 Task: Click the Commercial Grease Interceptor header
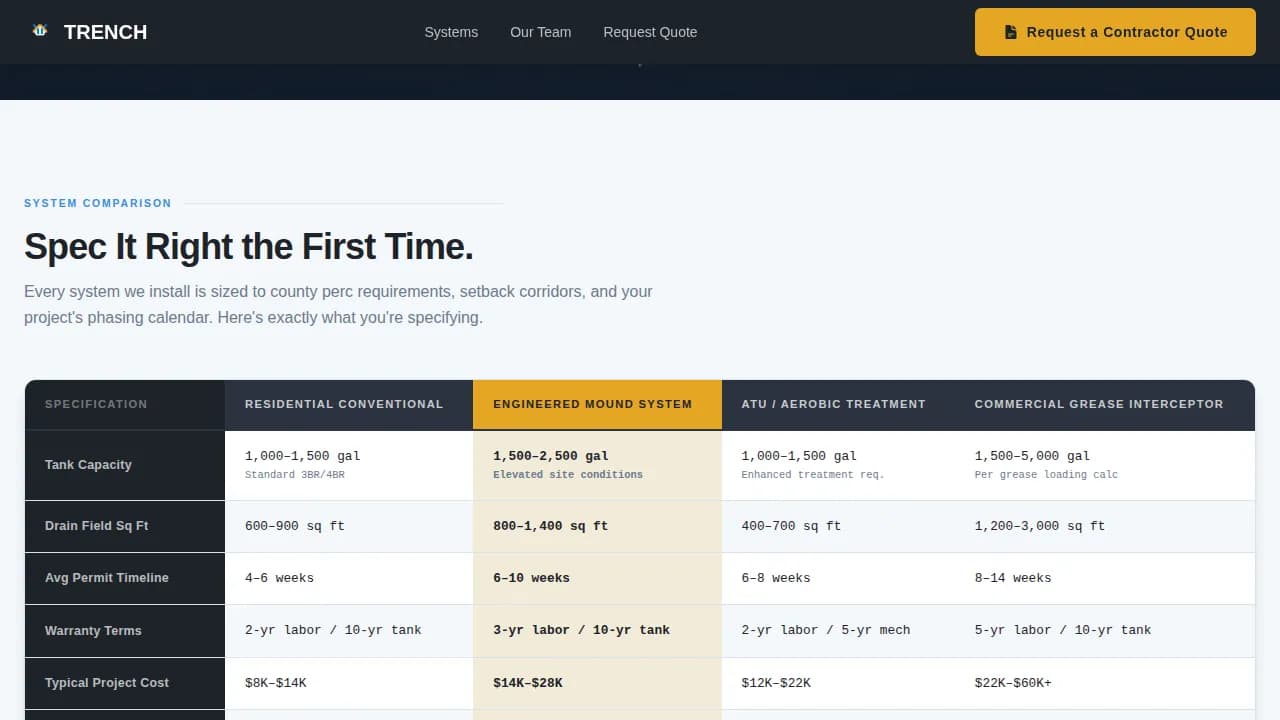1098,404
